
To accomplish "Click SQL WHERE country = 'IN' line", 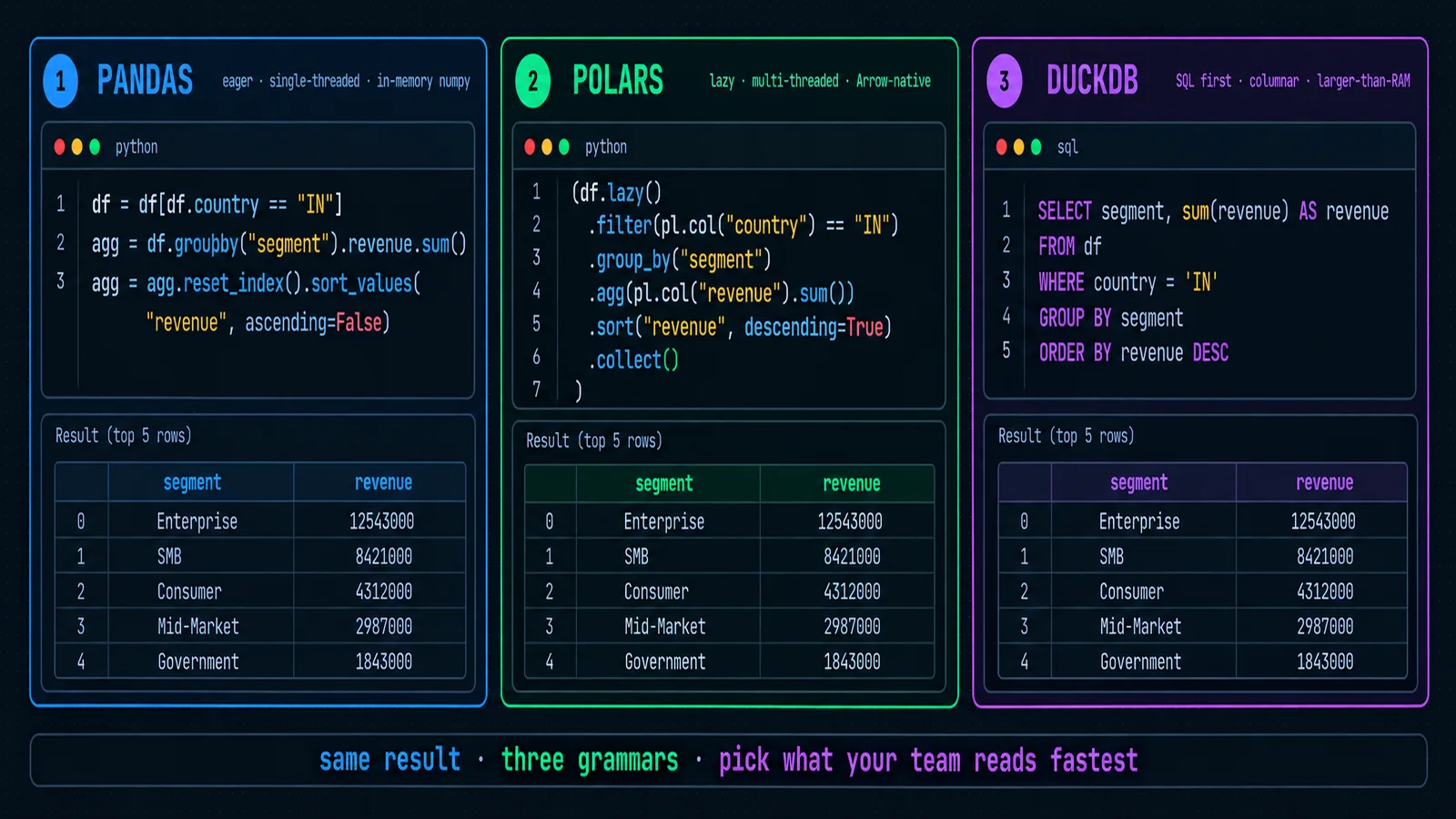I will tap(1127, 282).
